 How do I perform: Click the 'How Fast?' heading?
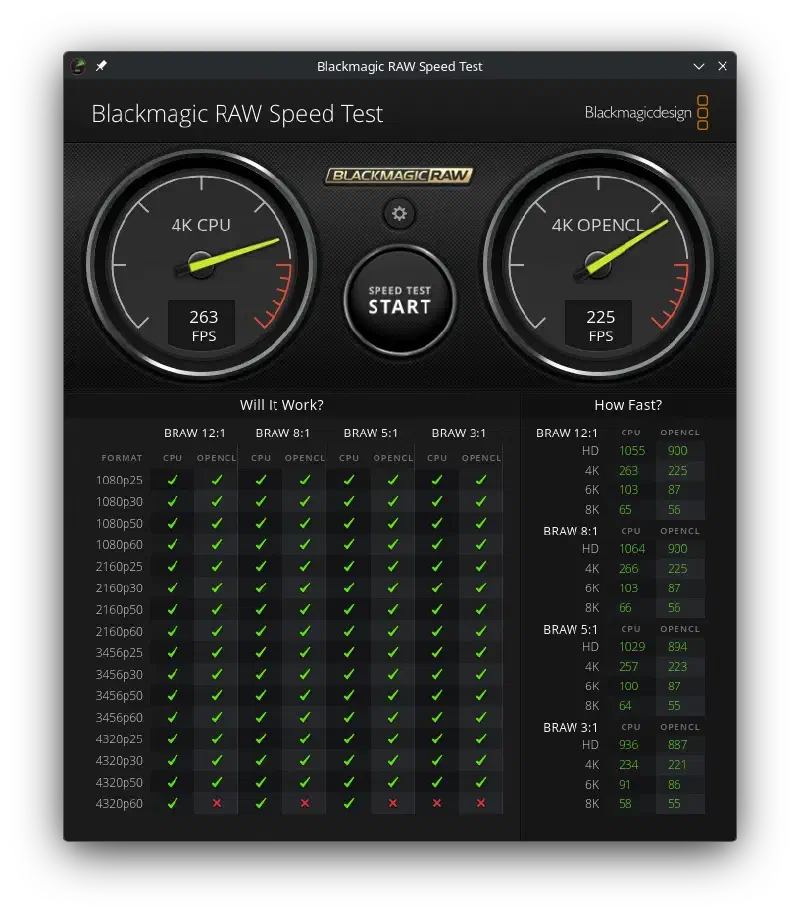tap(628, 405)
